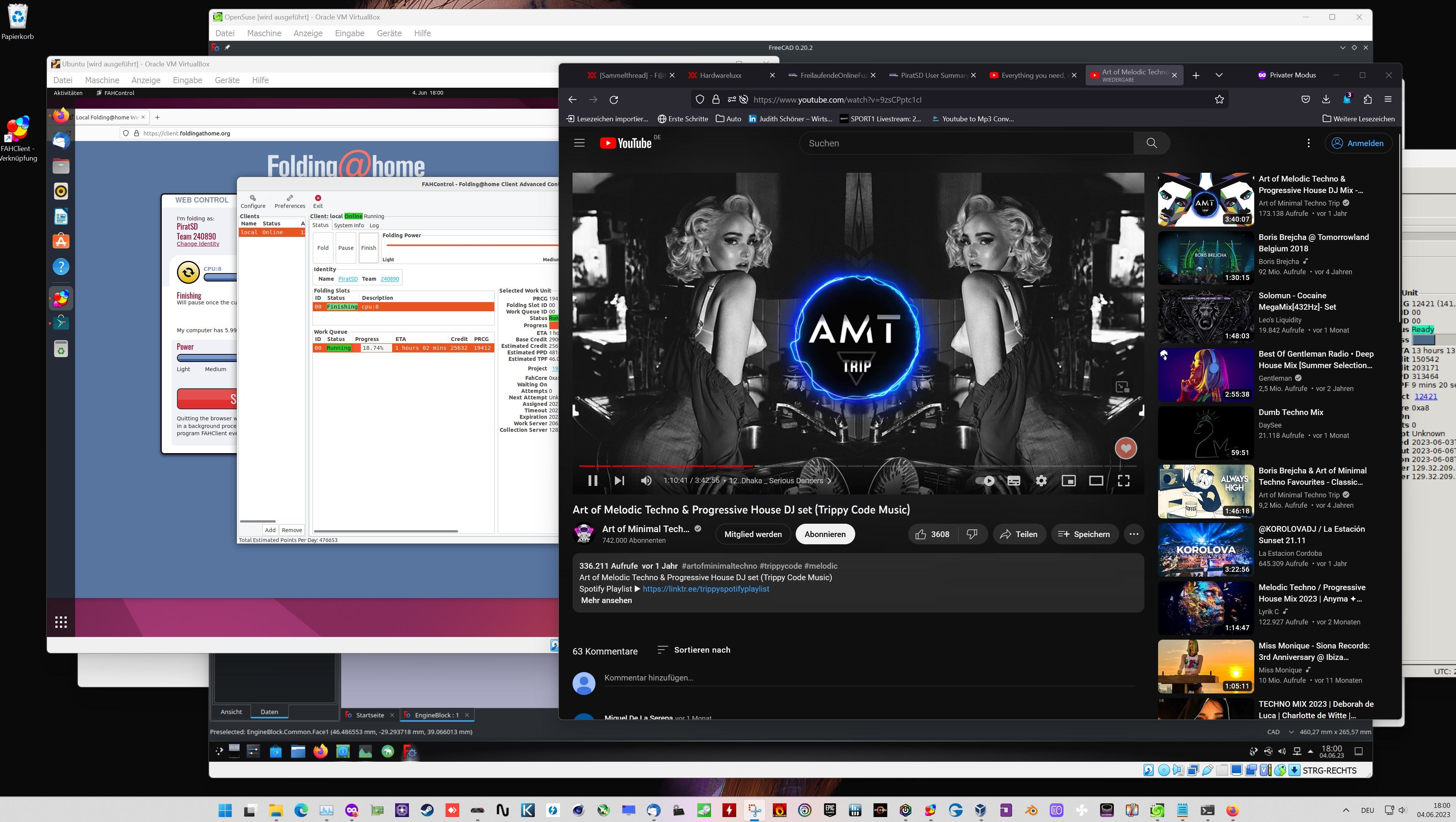1456x822 pixels.
Task: Skip to next video in player
Action: coord(619,481)
